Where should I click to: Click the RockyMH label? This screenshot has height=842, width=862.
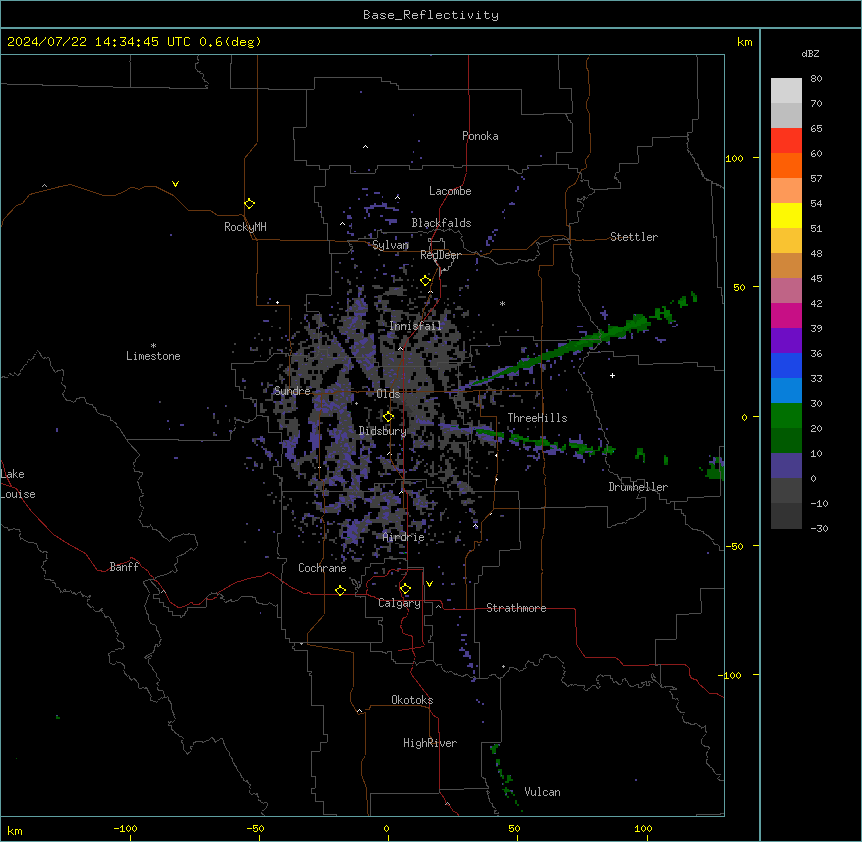point(245,227)
